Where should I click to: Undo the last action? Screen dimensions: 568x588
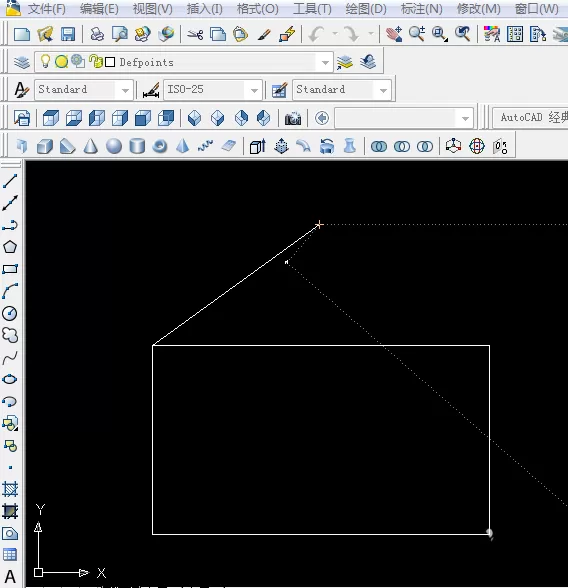click(x=317, y=34)
